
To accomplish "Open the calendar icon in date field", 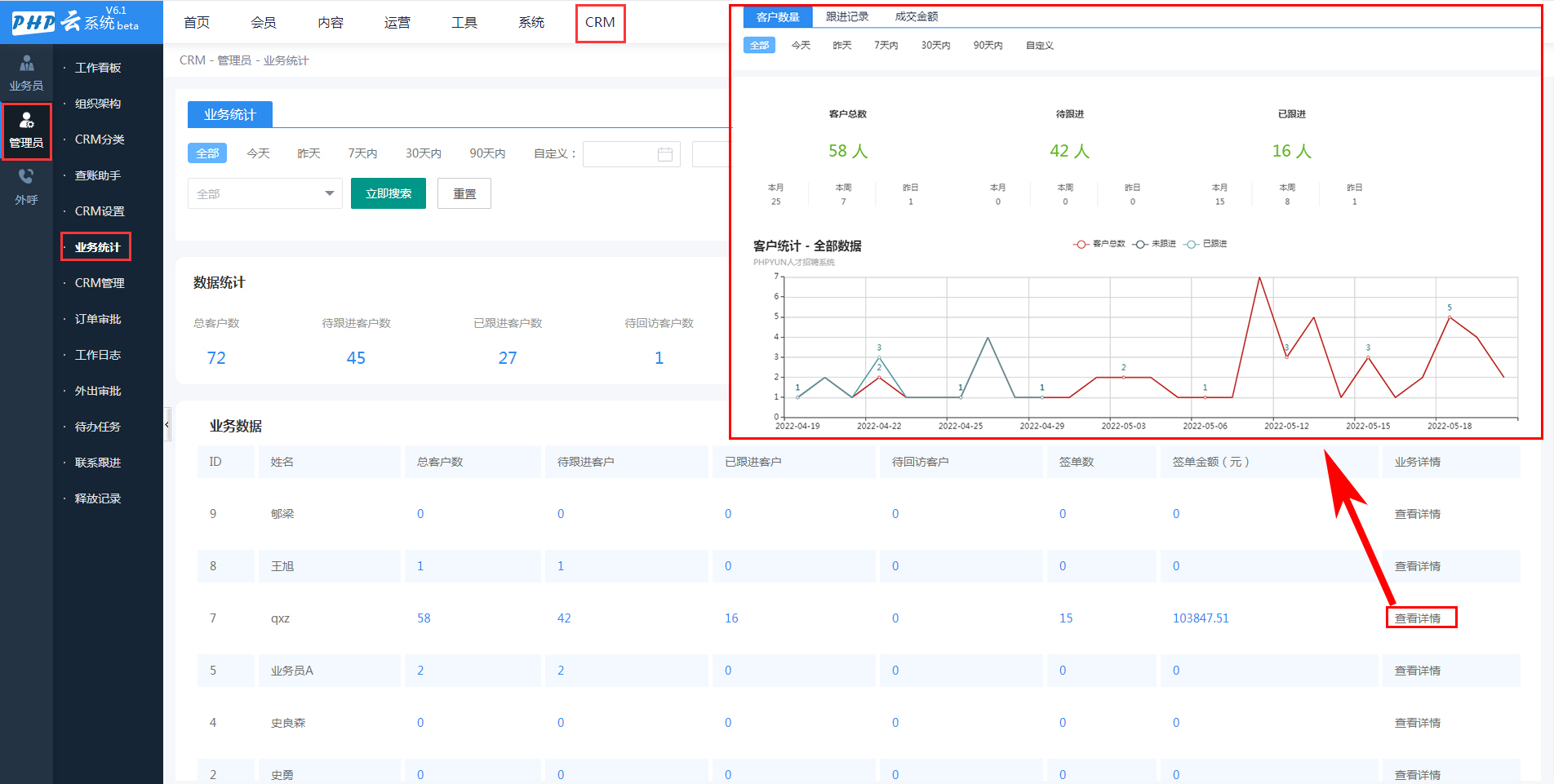I will [x=665, y=154].
